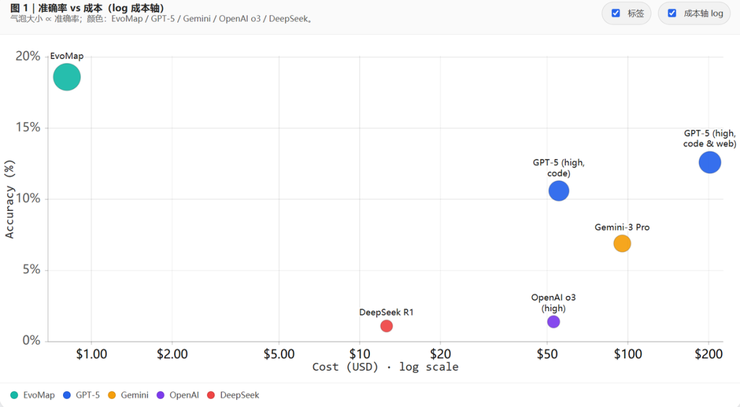Image resolution: width=740 pixels, height=407 pixels.
Task: Click the OpenAI legend entry
Action: click(178, 395)
